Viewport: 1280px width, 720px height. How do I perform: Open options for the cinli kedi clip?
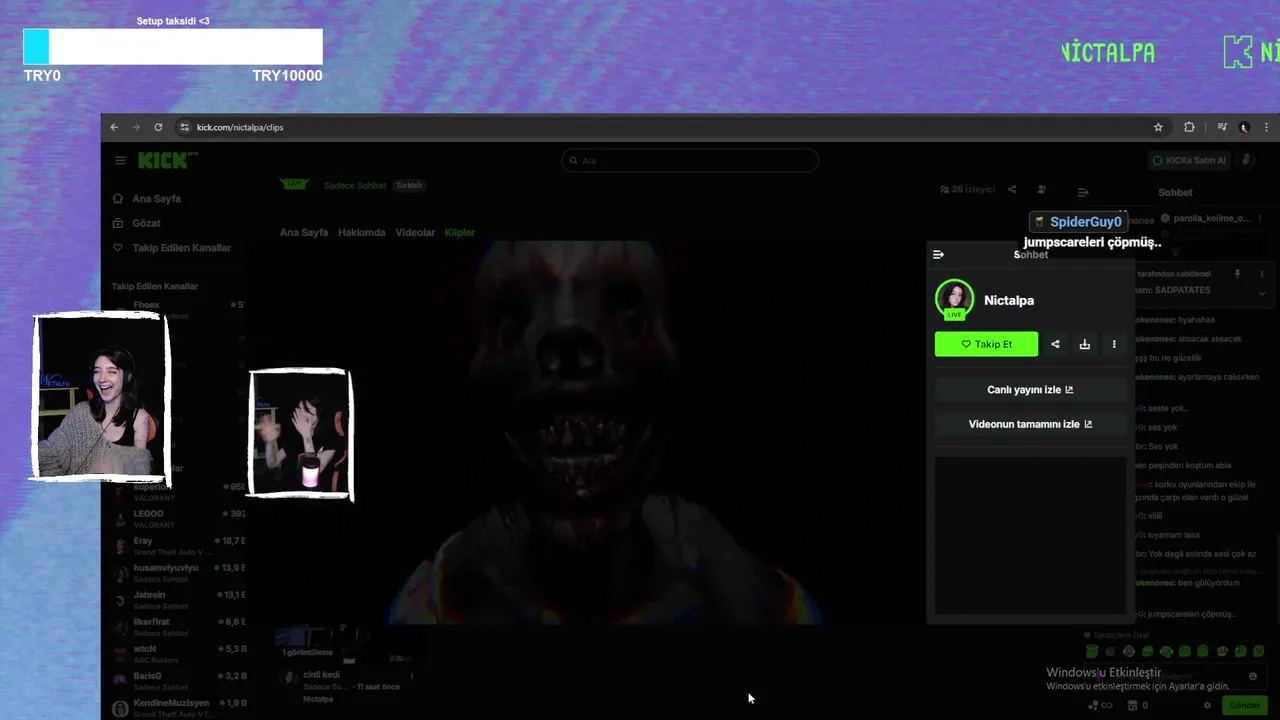point(411,676)
